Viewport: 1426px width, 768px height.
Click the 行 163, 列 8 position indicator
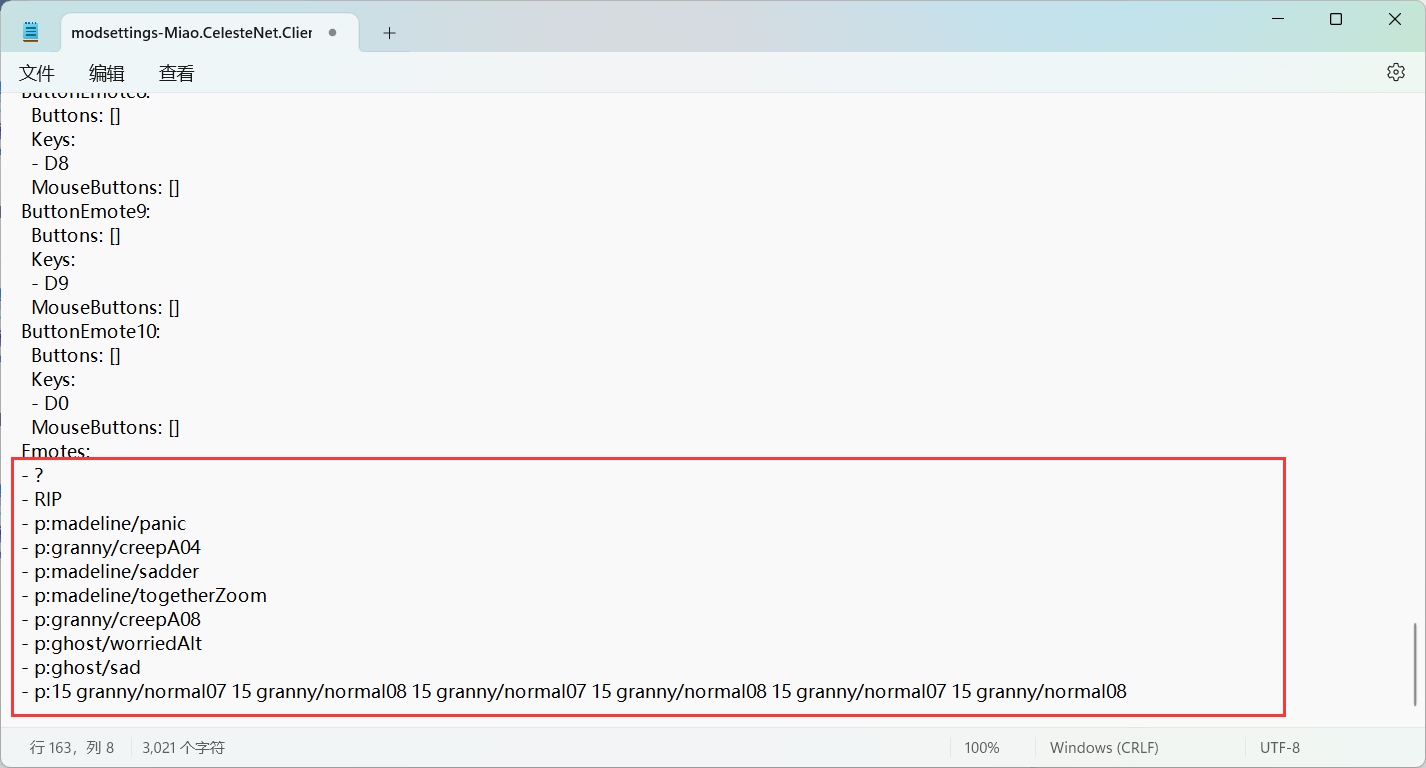(72, 748)
